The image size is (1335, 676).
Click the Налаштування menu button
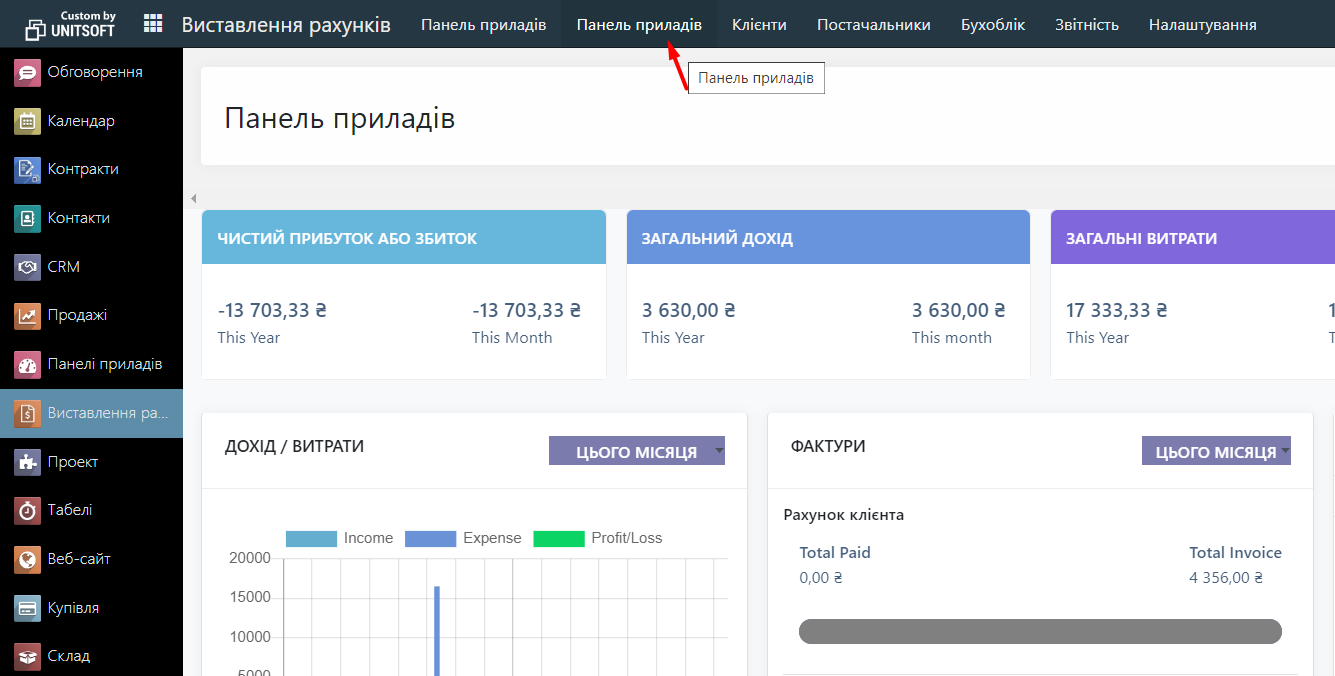tap(1202, 24)
